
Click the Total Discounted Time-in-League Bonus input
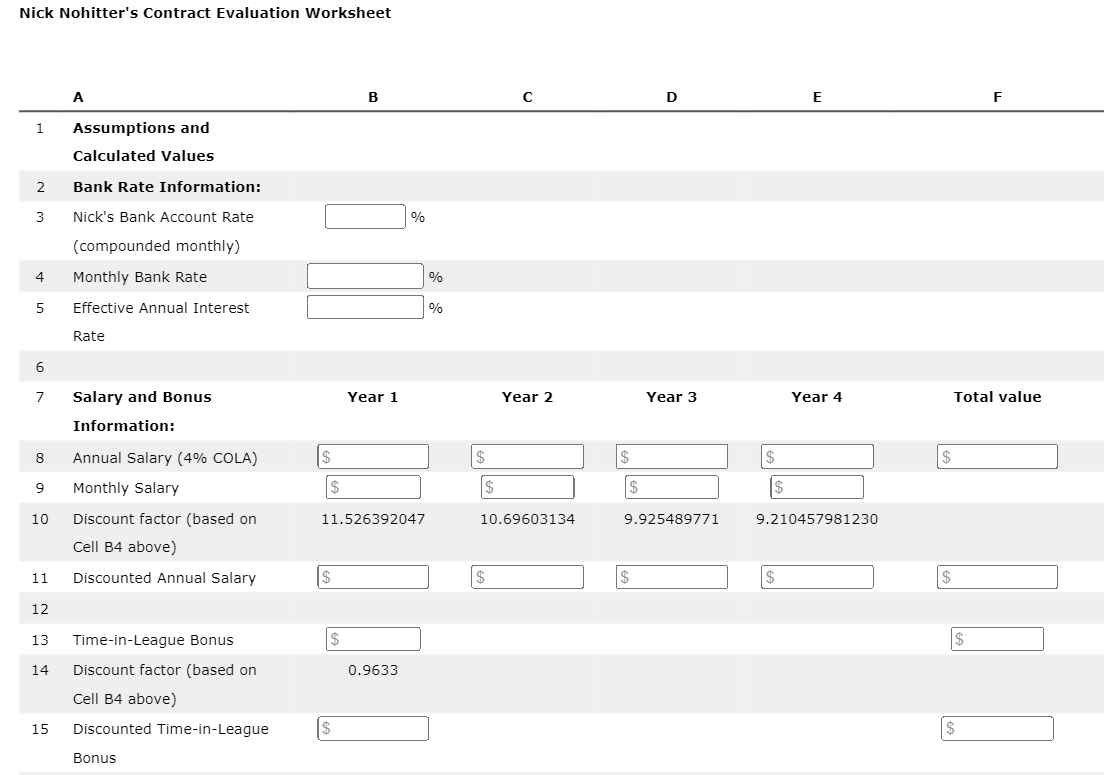(997, 727)
